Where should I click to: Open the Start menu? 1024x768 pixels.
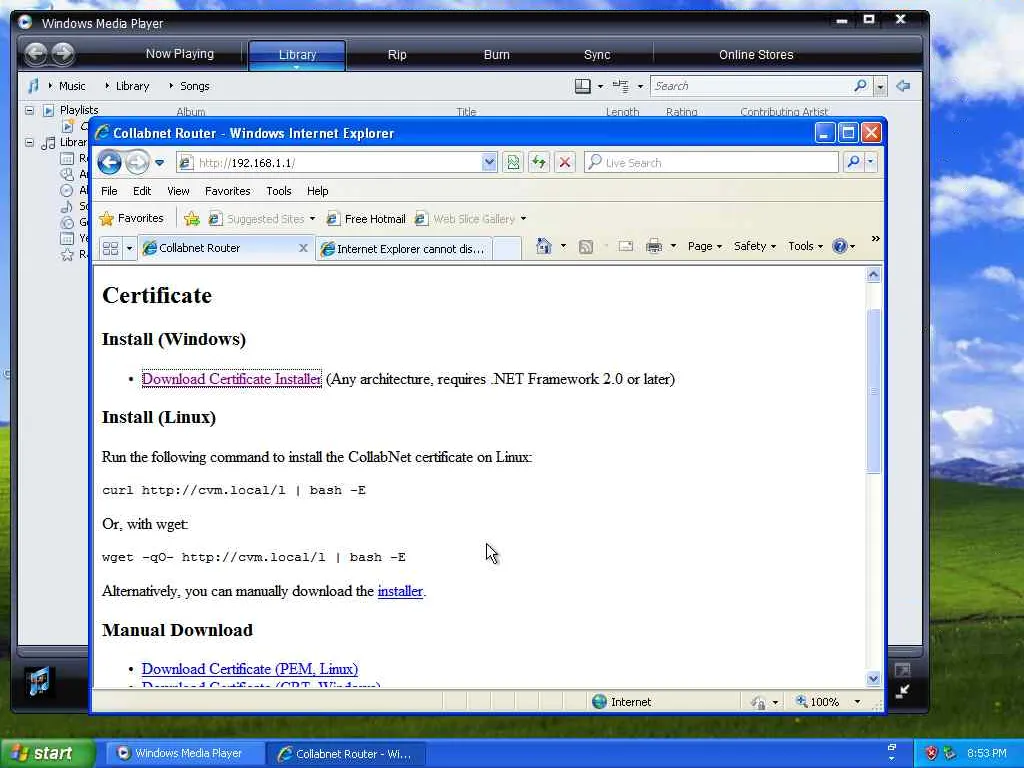(x=47, y=754)
